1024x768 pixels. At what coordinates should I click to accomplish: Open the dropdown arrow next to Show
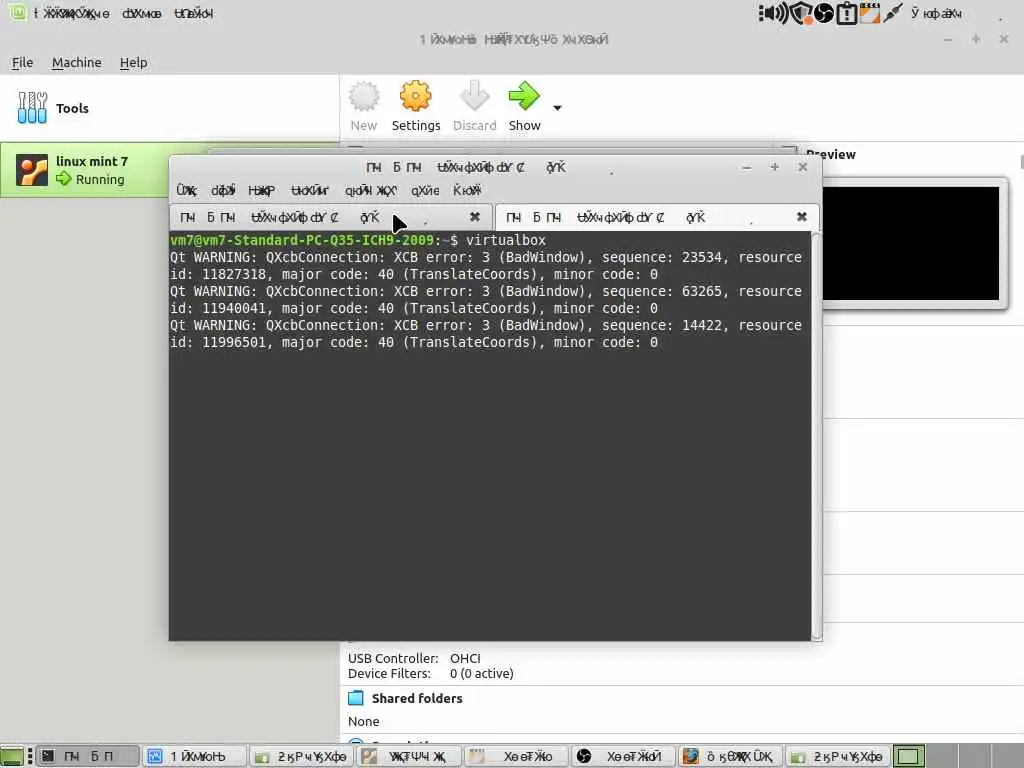[557, 108]
